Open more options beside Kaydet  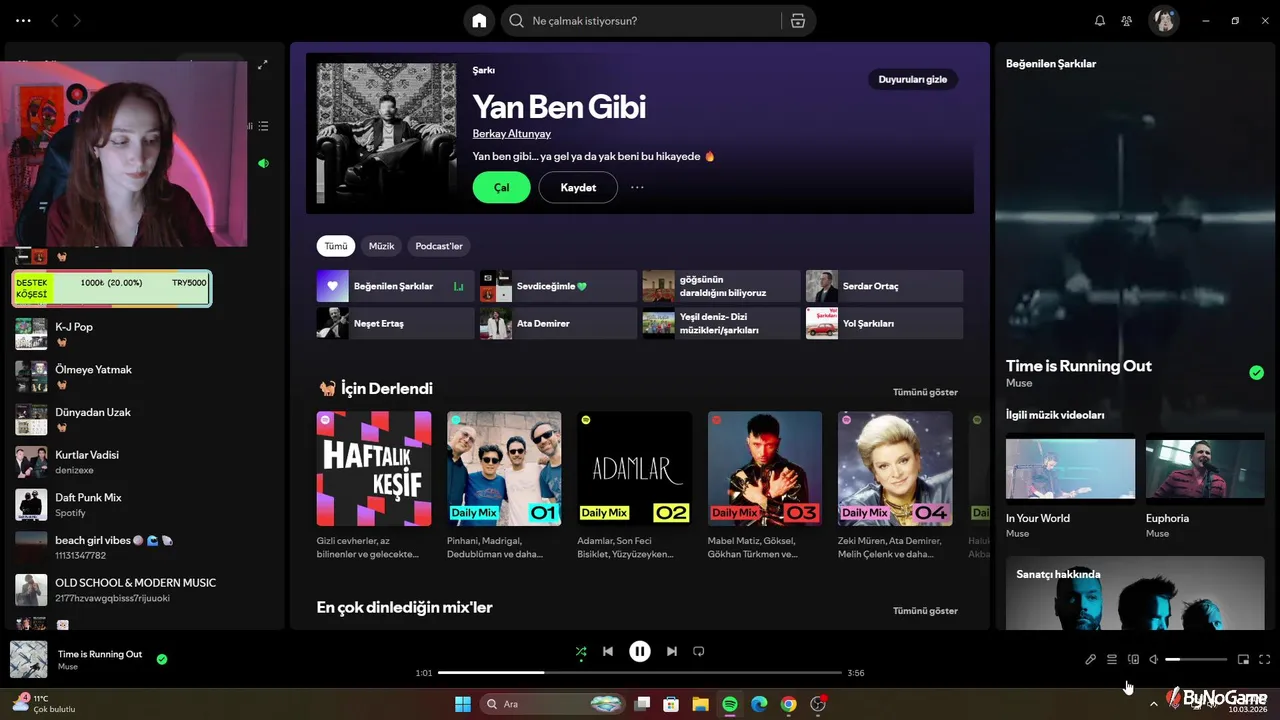tap(637, 187)
